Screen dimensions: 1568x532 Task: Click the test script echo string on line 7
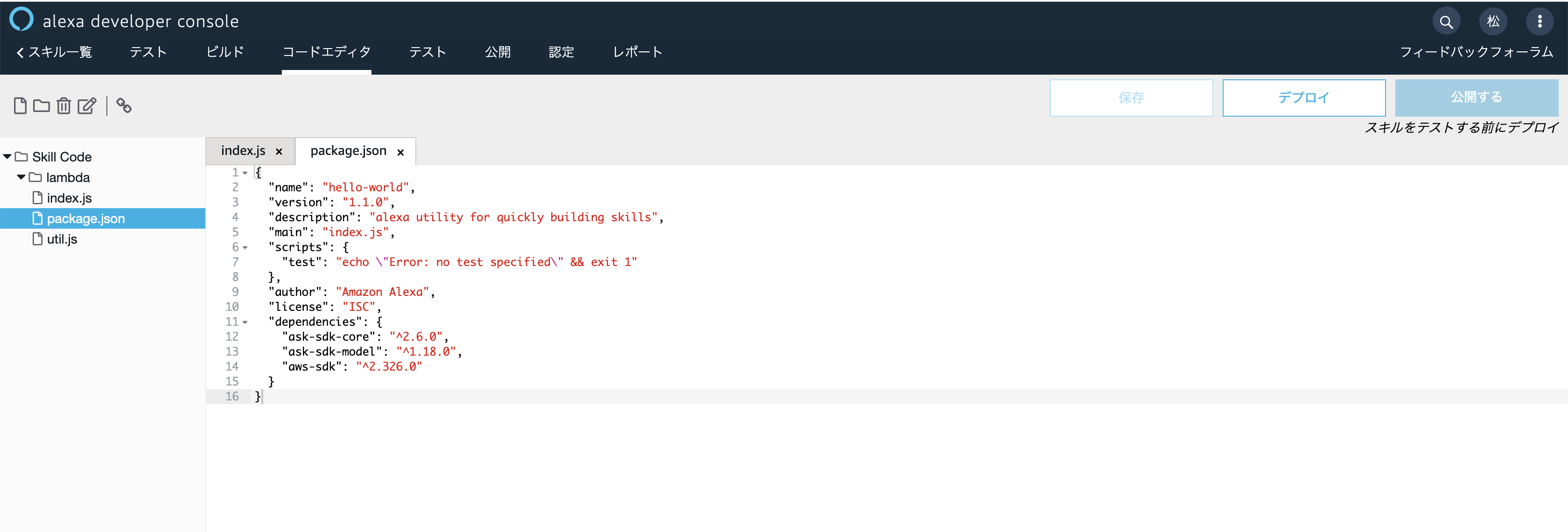pyautogui.click(x=486, y=262)
